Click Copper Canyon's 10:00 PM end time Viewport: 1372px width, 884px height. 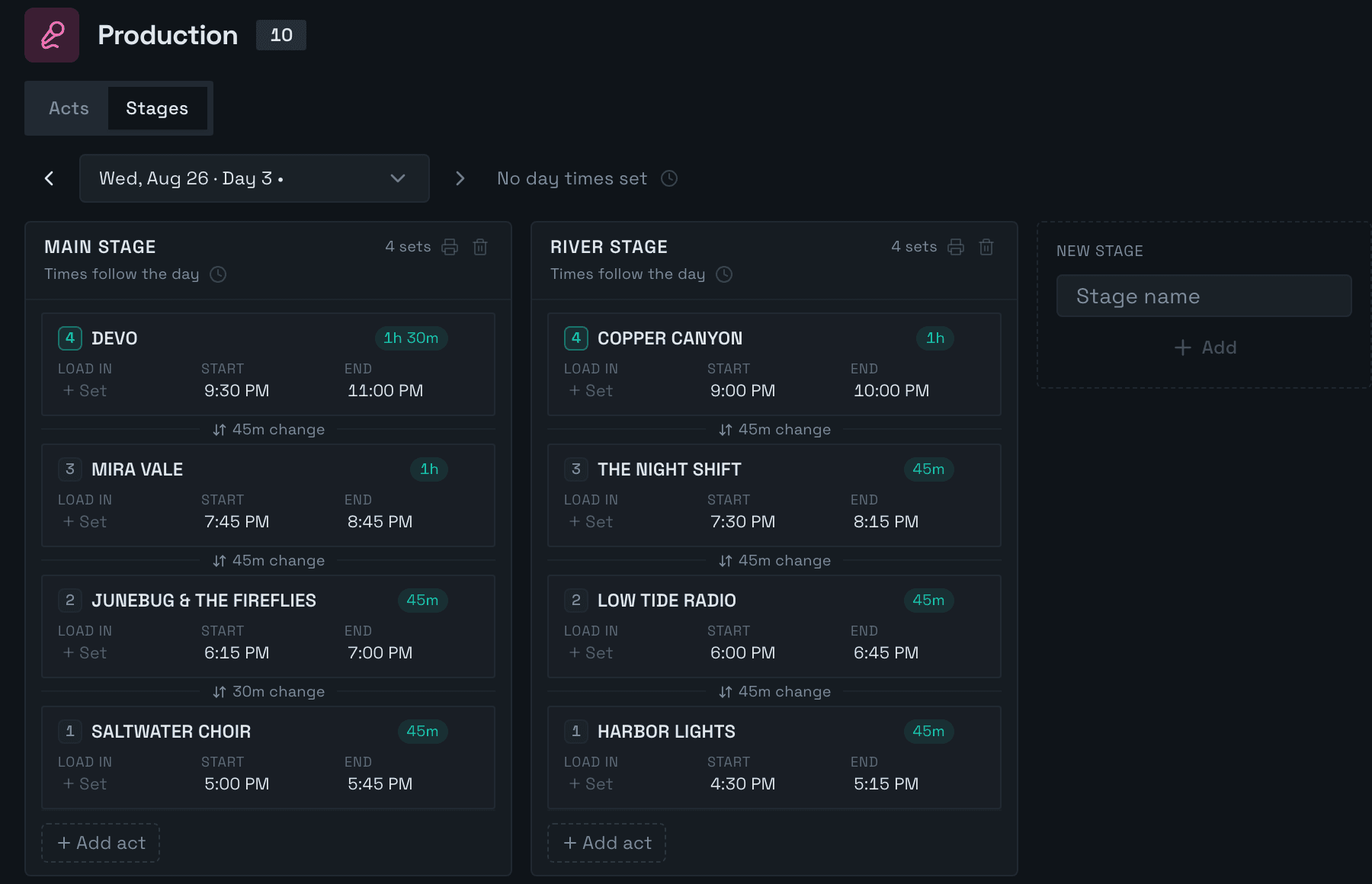click(x=891, y=391)
